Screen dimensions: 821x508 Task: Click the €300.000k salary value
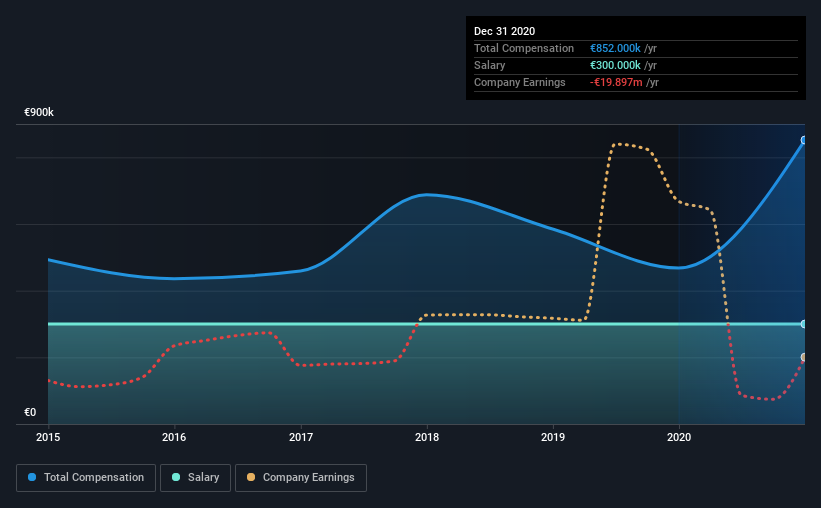click(615, 65)
